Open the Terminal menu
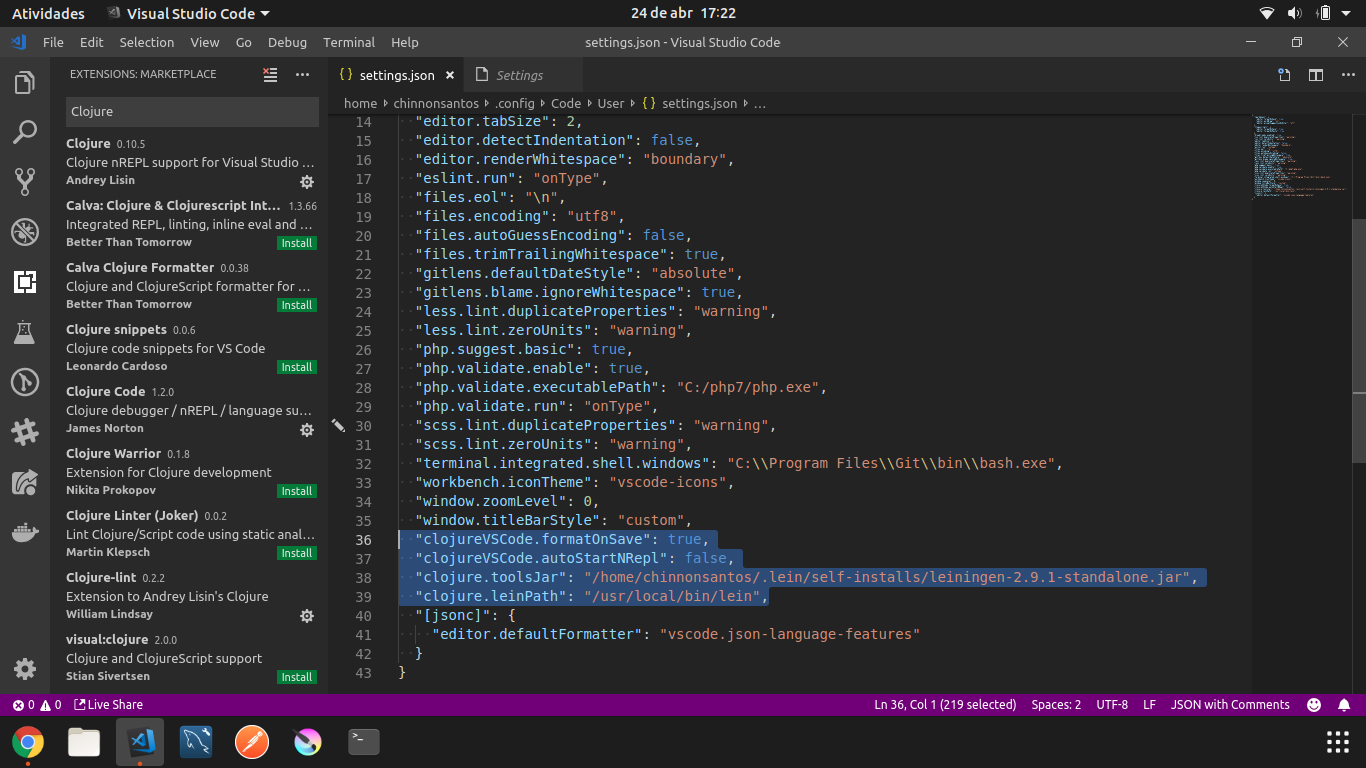 coord(349,42)
